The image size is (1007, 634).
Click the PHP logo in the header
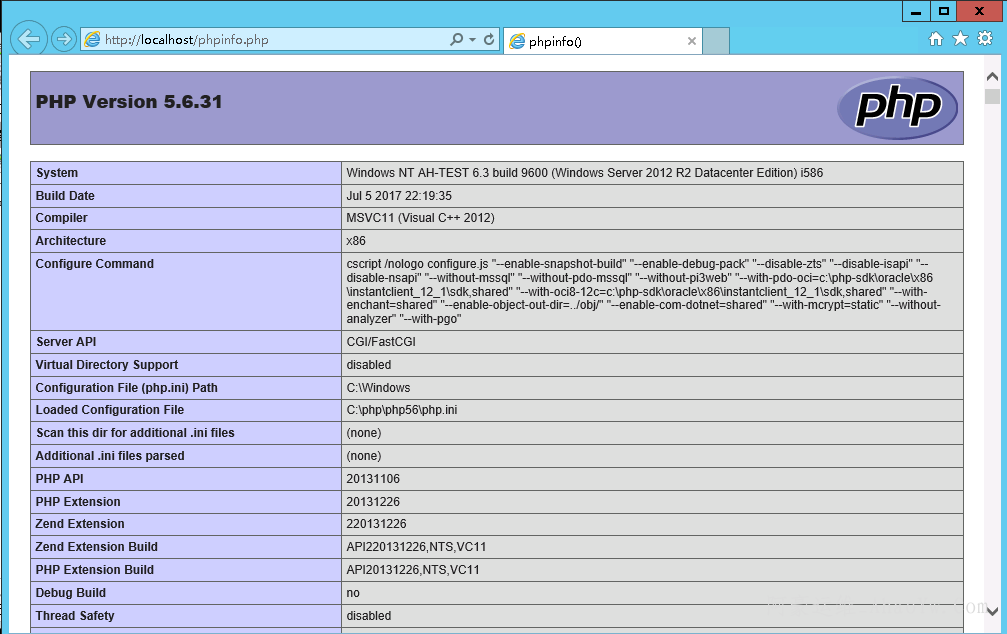click(897, 108)
